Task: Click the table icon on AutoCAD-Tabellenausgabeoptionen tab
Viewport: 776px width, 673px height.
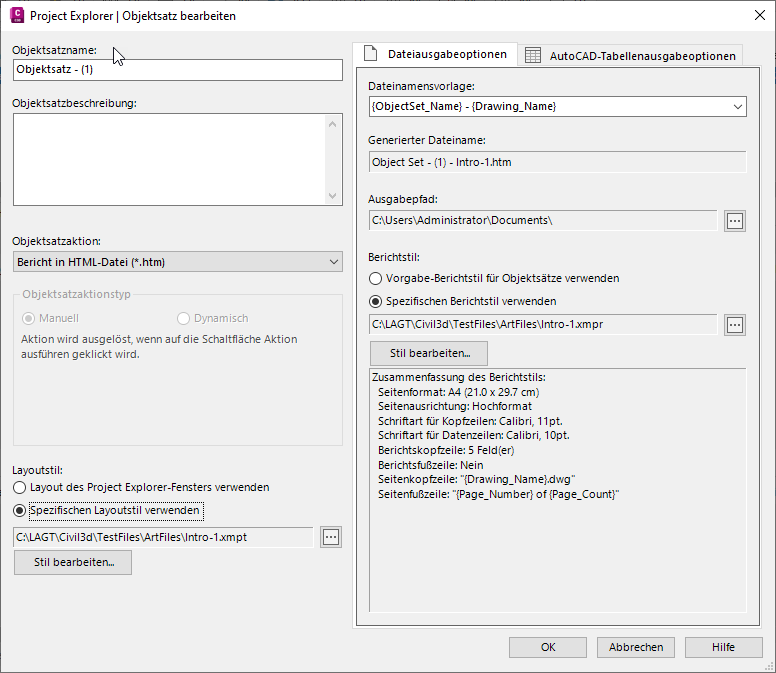Action: (532, 56)
